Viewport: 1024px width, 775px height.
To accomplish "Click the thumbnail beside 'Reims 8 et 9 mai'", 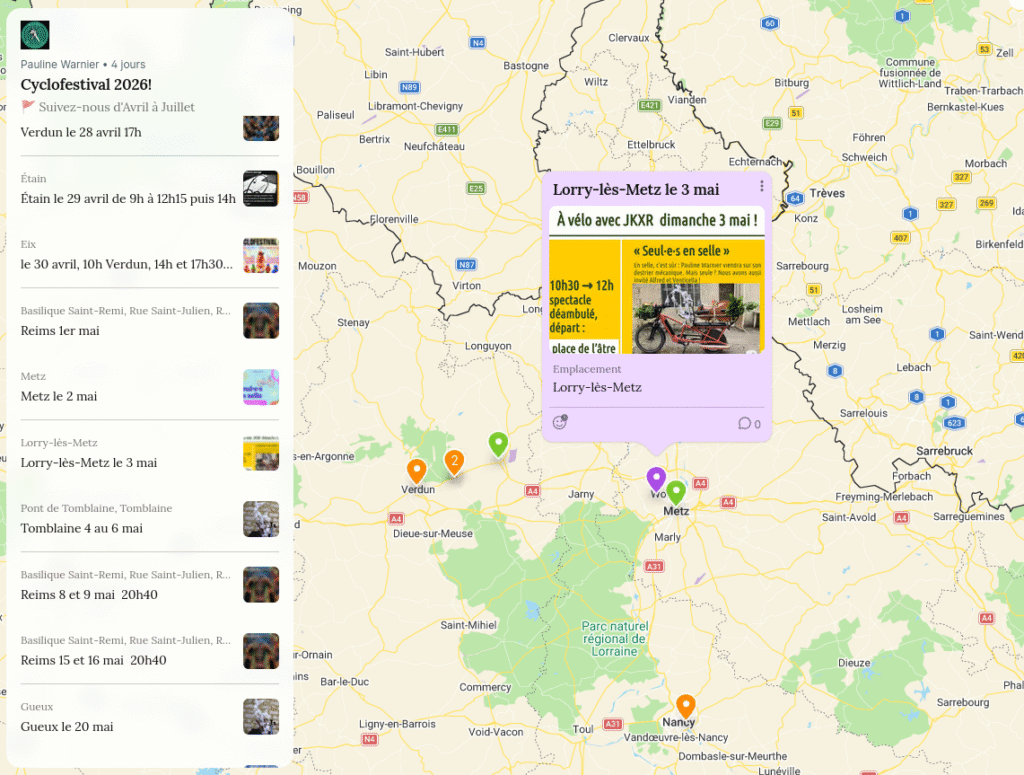I will click(260, 585).
